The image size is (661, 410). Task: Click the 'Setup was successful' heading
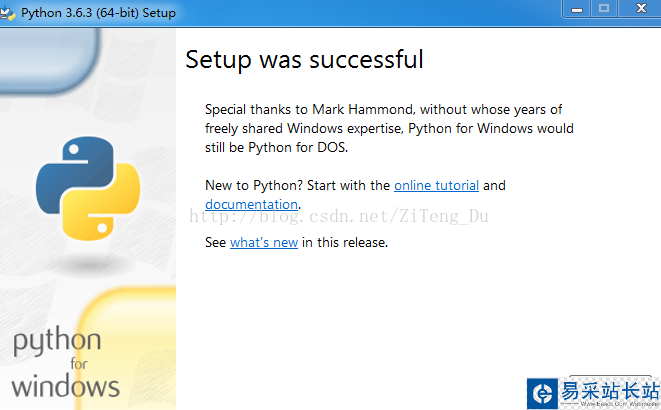(x=304, y=59)
